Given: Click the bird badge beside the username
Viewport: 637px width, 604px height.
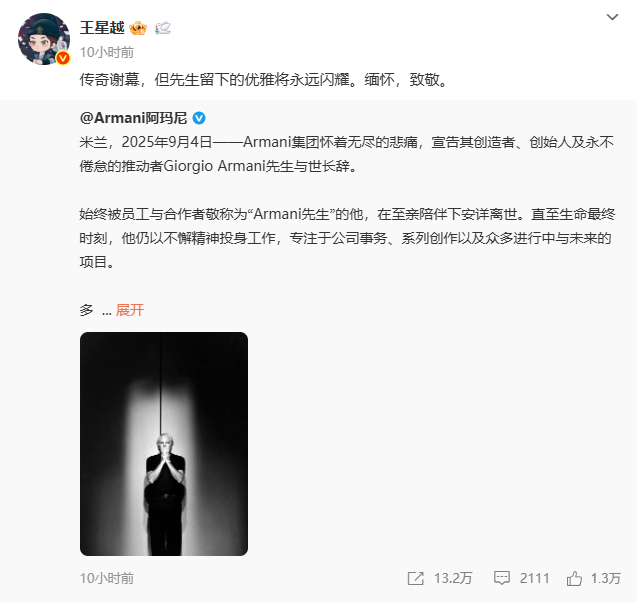Looking at the screenshot, I should tap(163, 28).
